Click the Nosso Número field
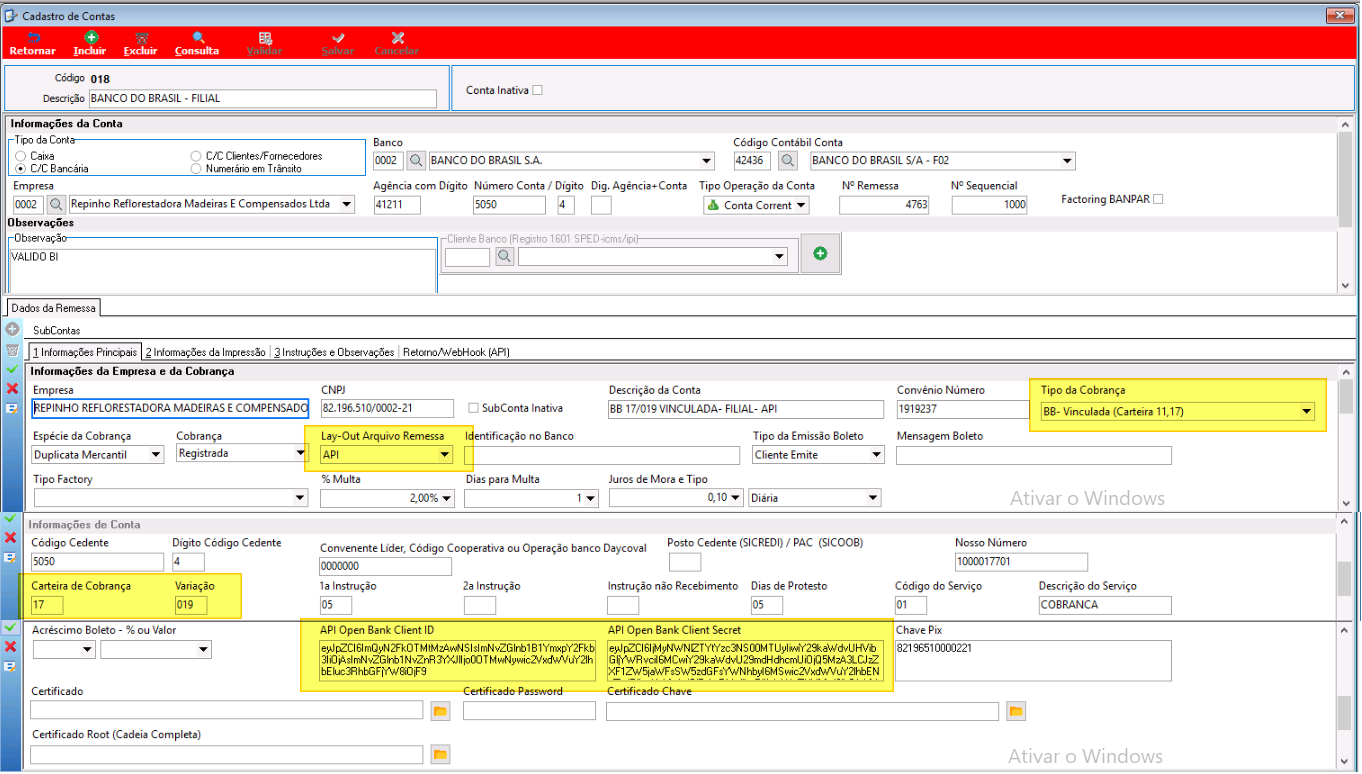The image size is (1362, 774). coord(1021,562)
